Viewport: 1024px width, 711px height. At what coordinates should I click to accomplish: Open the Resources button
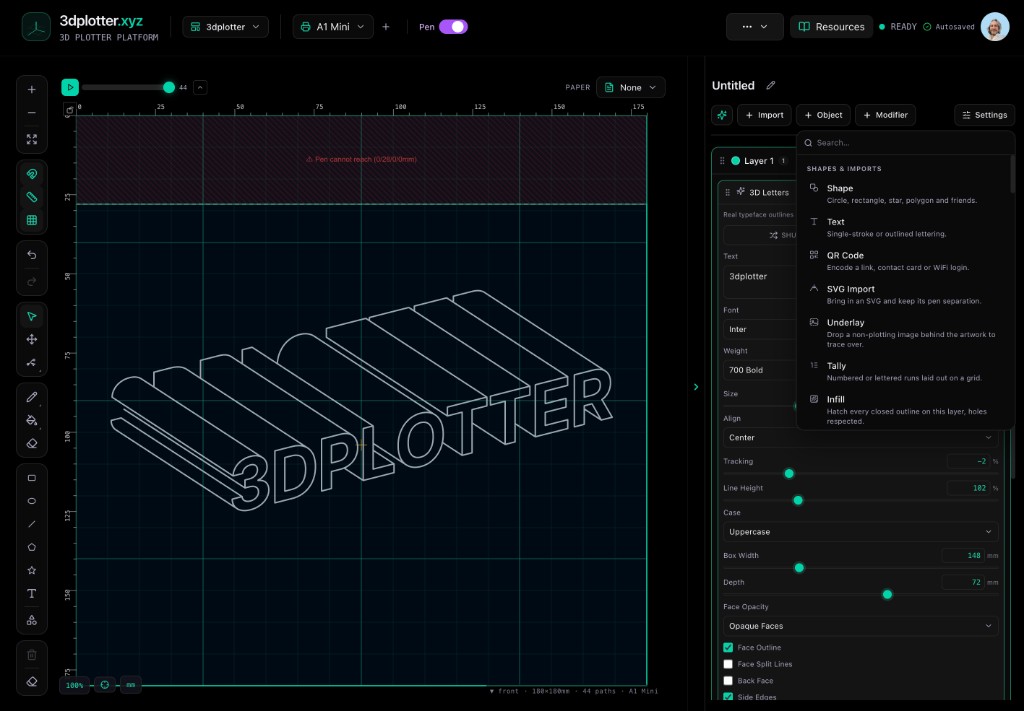point(831,27)
